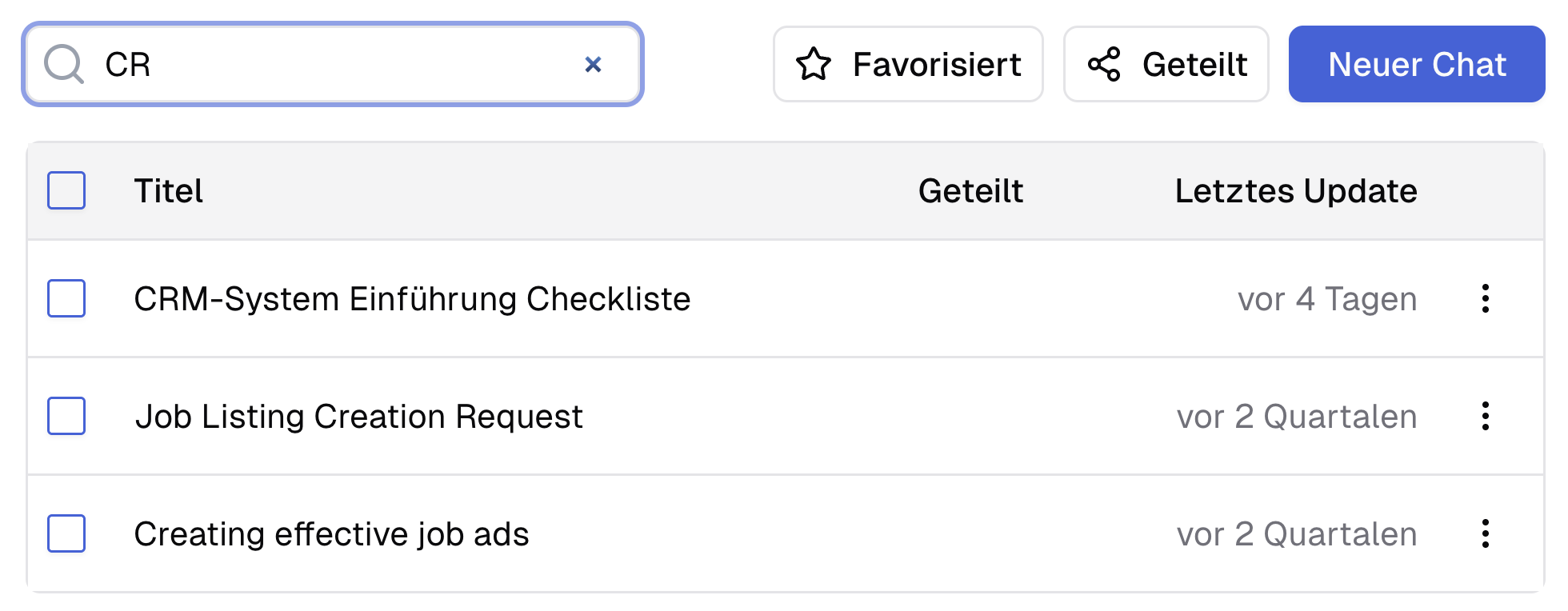Open the kebab menu for CRM-System Einführung Checkliste
Image resolution: width=1568 pixels, height=611 pixels.
pyautogui.click(x=1485, y=299)
